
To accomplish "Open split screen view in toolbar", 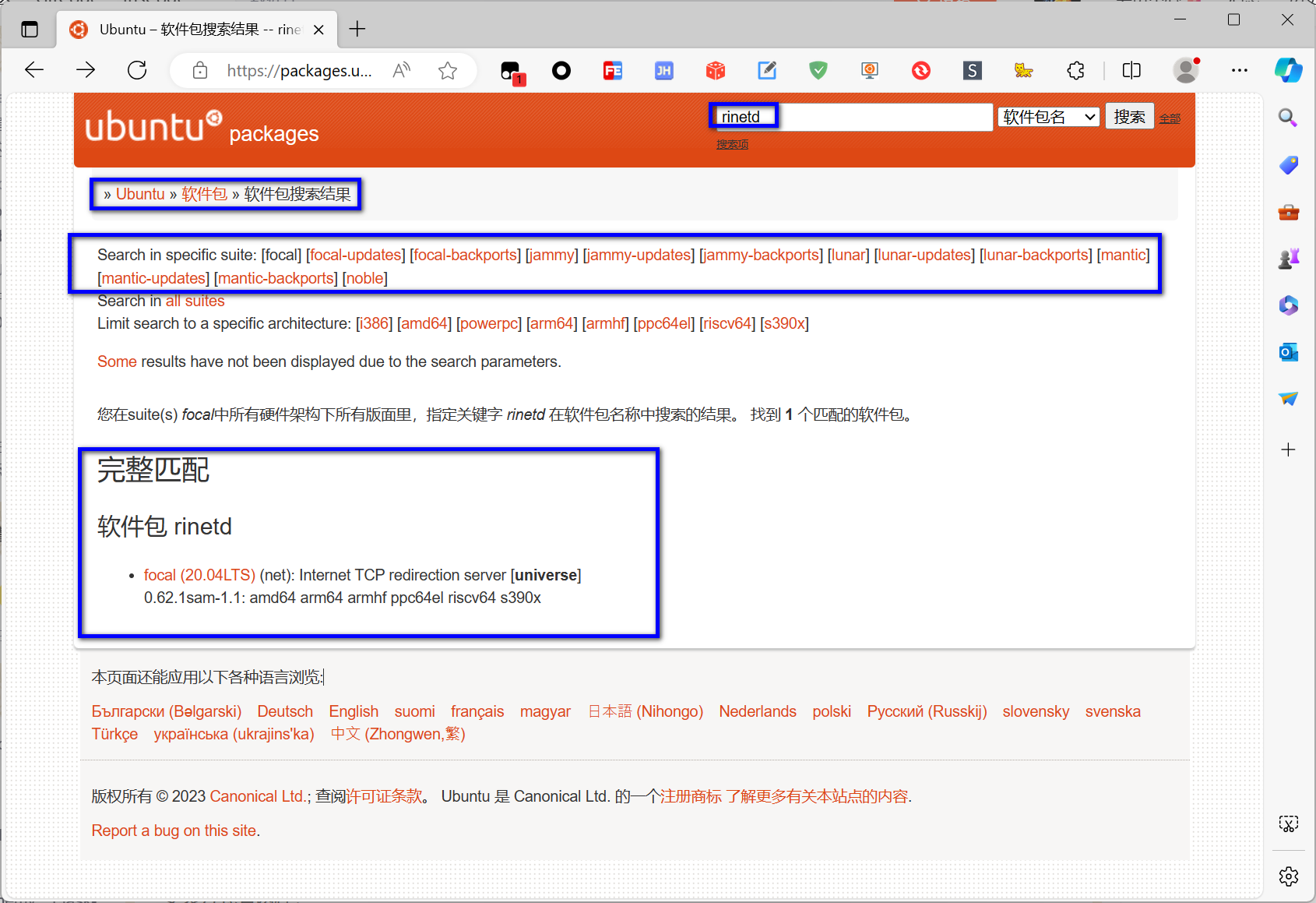I will point(1131,70).
